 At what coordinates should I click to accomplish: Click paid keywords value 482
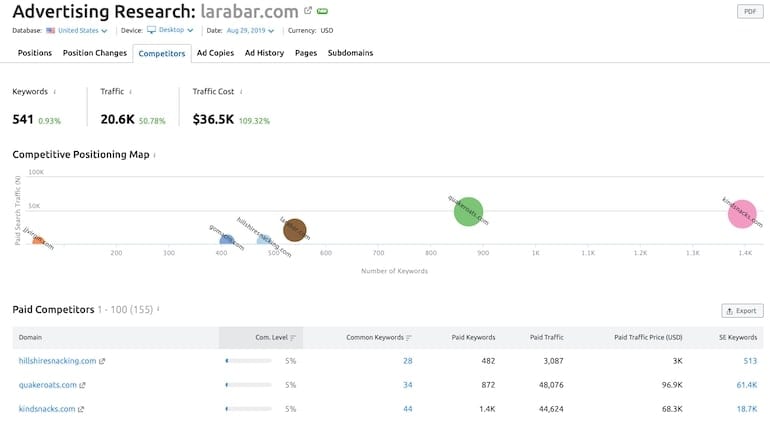click(x=488, y=361)
